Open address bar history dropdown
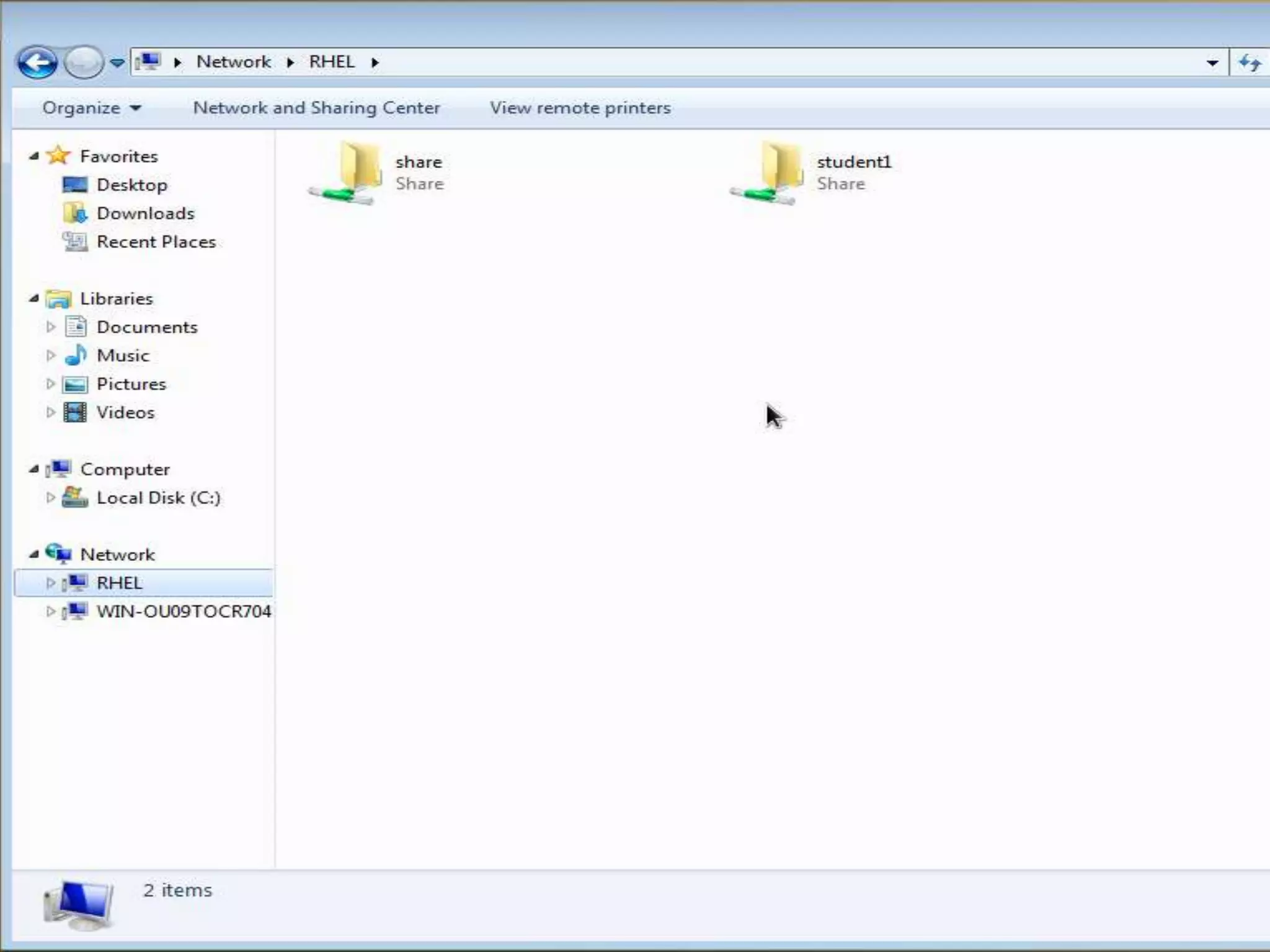The height and width of the screenshot is (952, 1270). point(1212,63)
